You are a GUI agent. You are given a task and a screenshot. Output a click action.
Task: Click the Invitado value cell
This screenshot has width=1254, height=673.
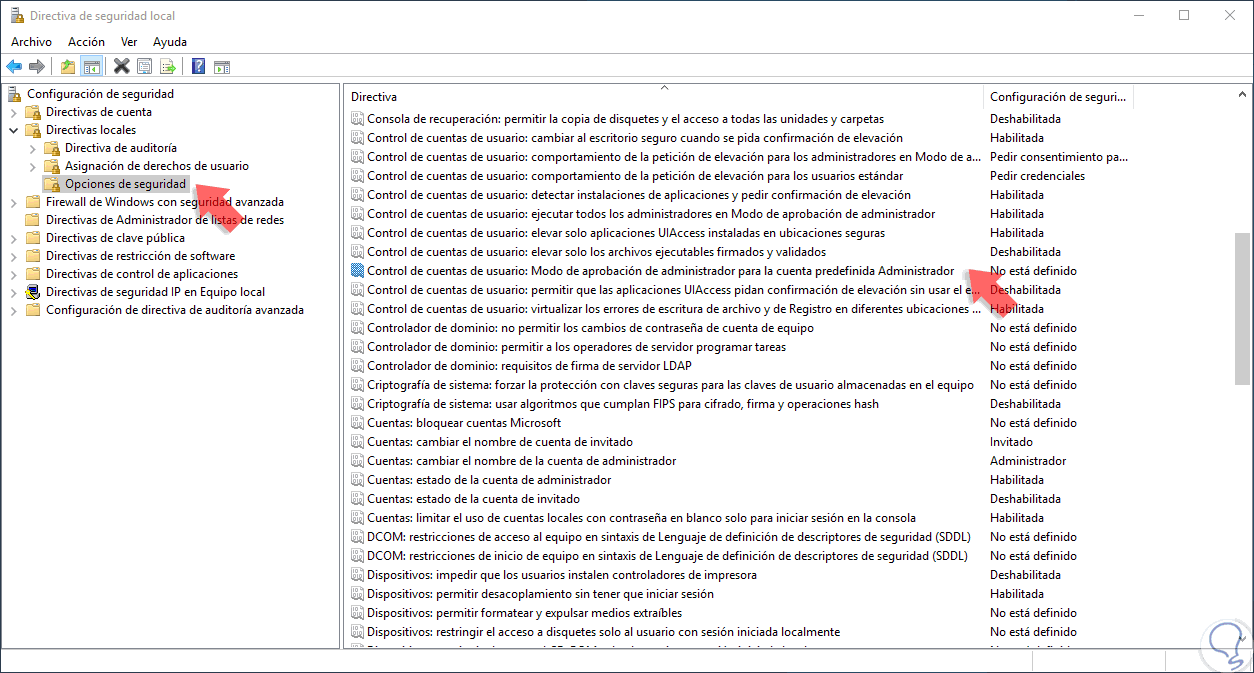pyautogui.click(x=1012, y=442)
